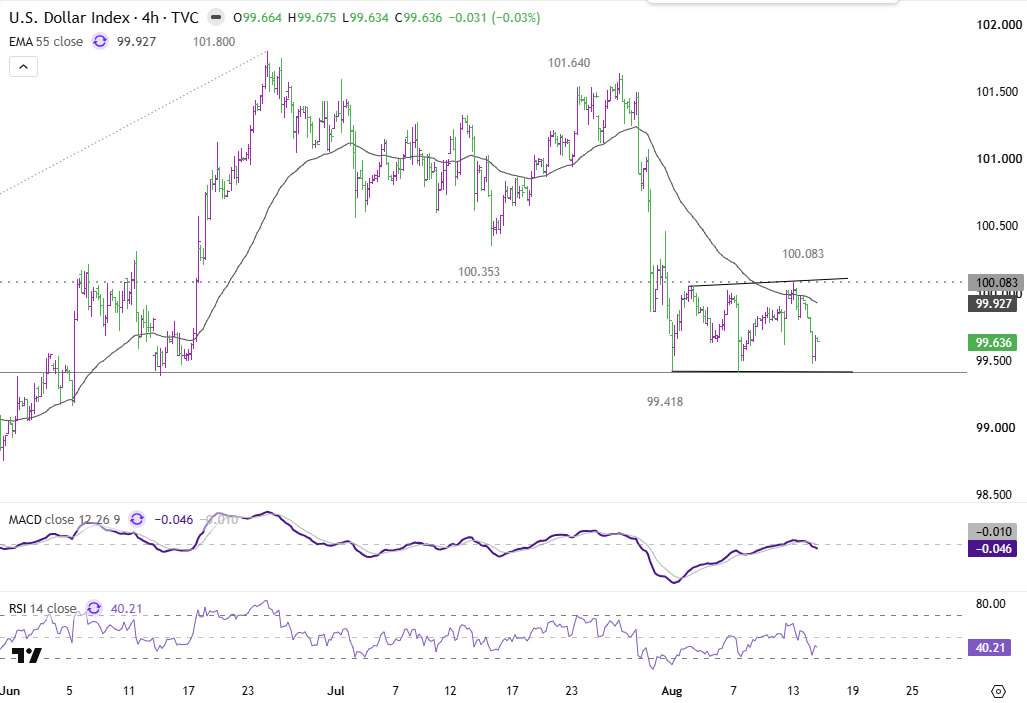This screenshot has height=703, width=1027.
Task: Click the -0.010 signal axis label
Action: (993, 531)
